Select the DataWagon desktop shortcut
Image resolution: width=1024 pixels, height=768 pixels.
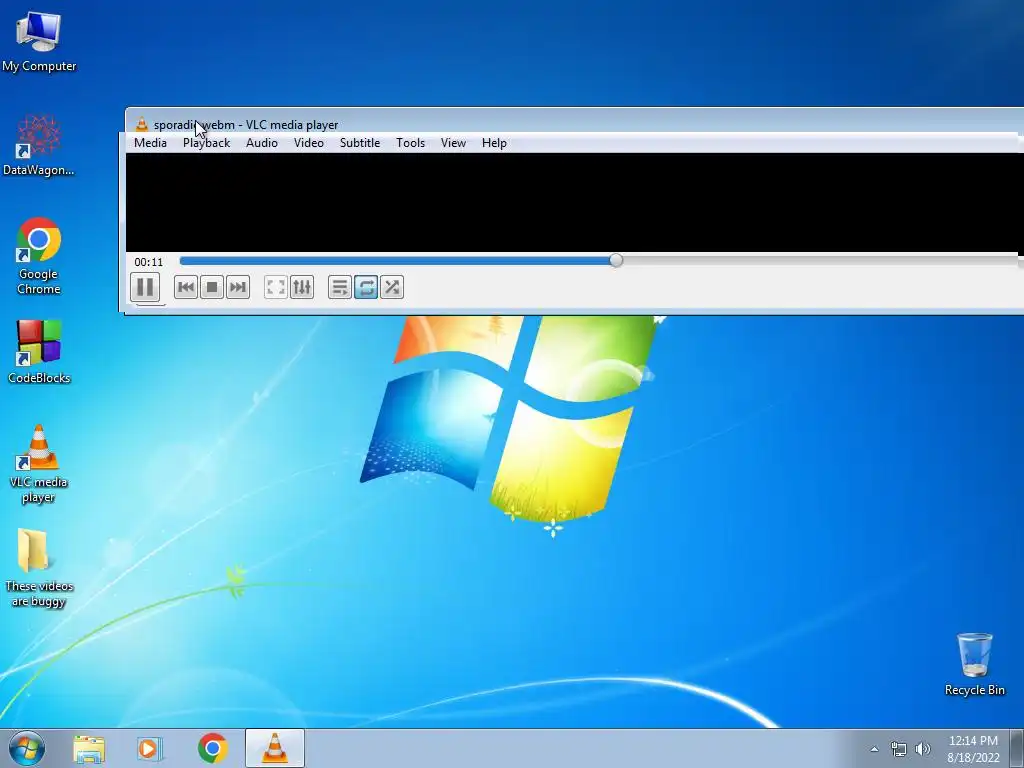pyautogui.click(x=39, y=145)
